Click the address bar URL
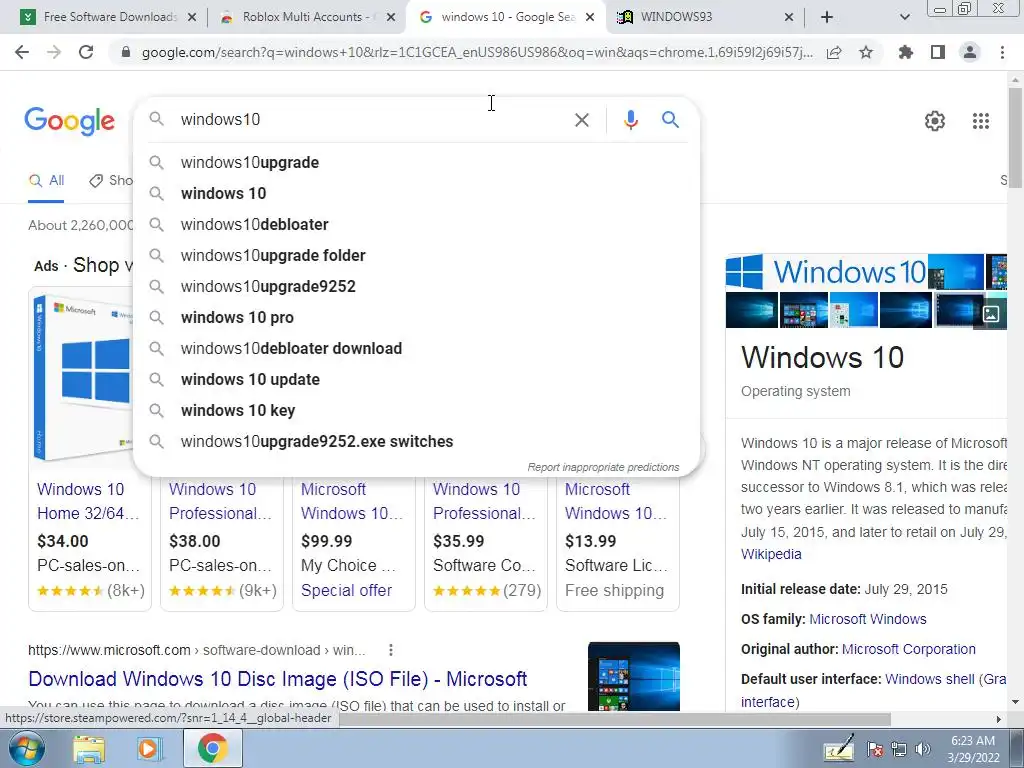The height and width of the screenshot is (768, 1024). pyautogui.click(x=477, y=52)
